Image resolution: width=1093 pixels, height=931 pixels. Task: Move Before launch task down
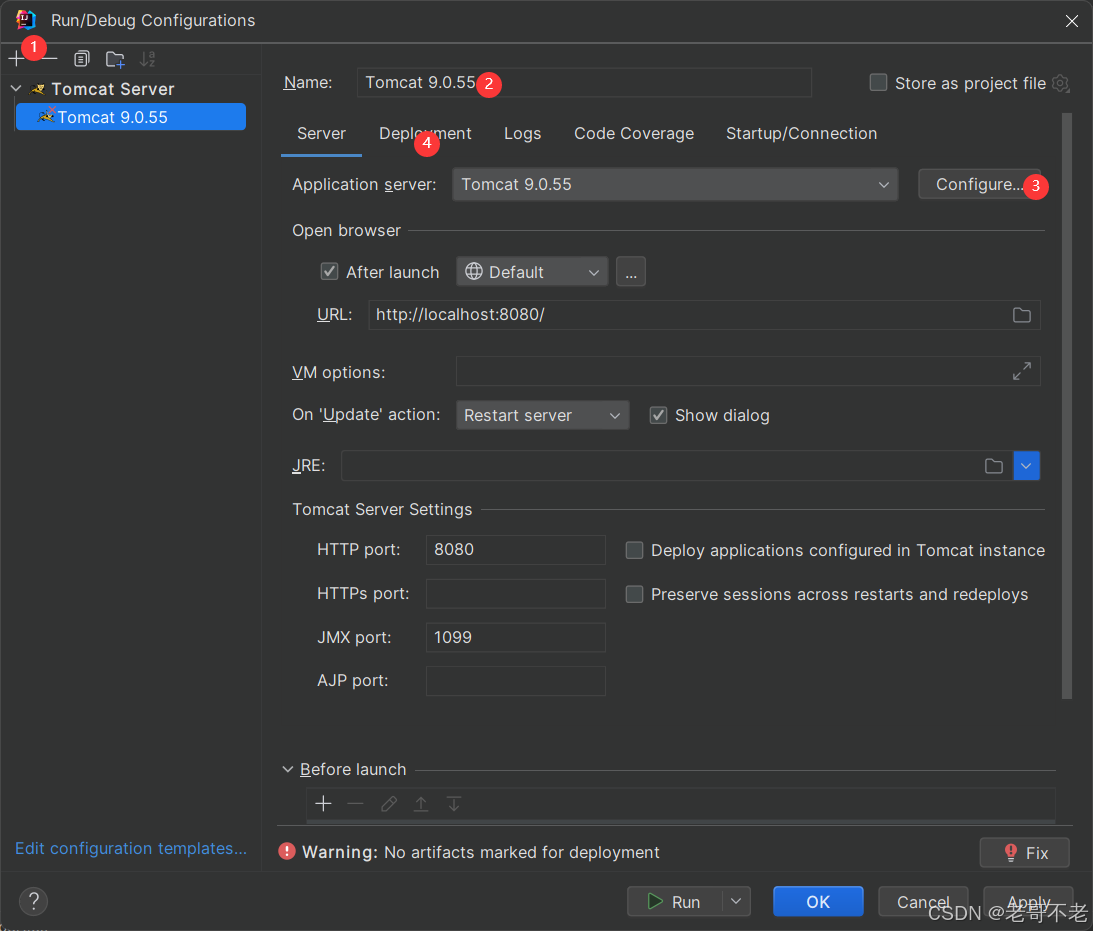point(454,804)
